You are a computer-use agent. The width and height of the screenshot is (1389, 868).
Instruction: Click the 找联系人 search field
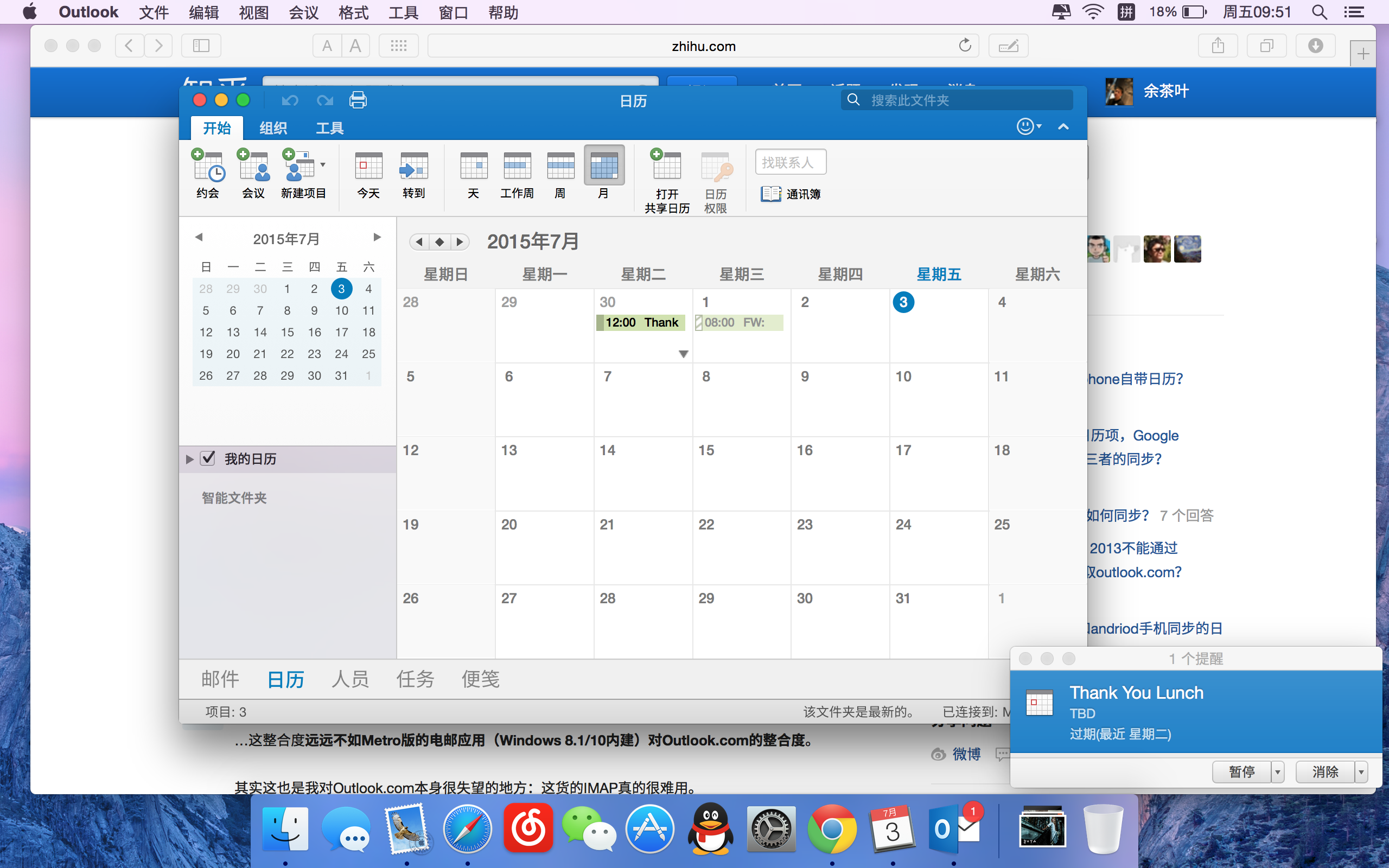tap(791, 162)
